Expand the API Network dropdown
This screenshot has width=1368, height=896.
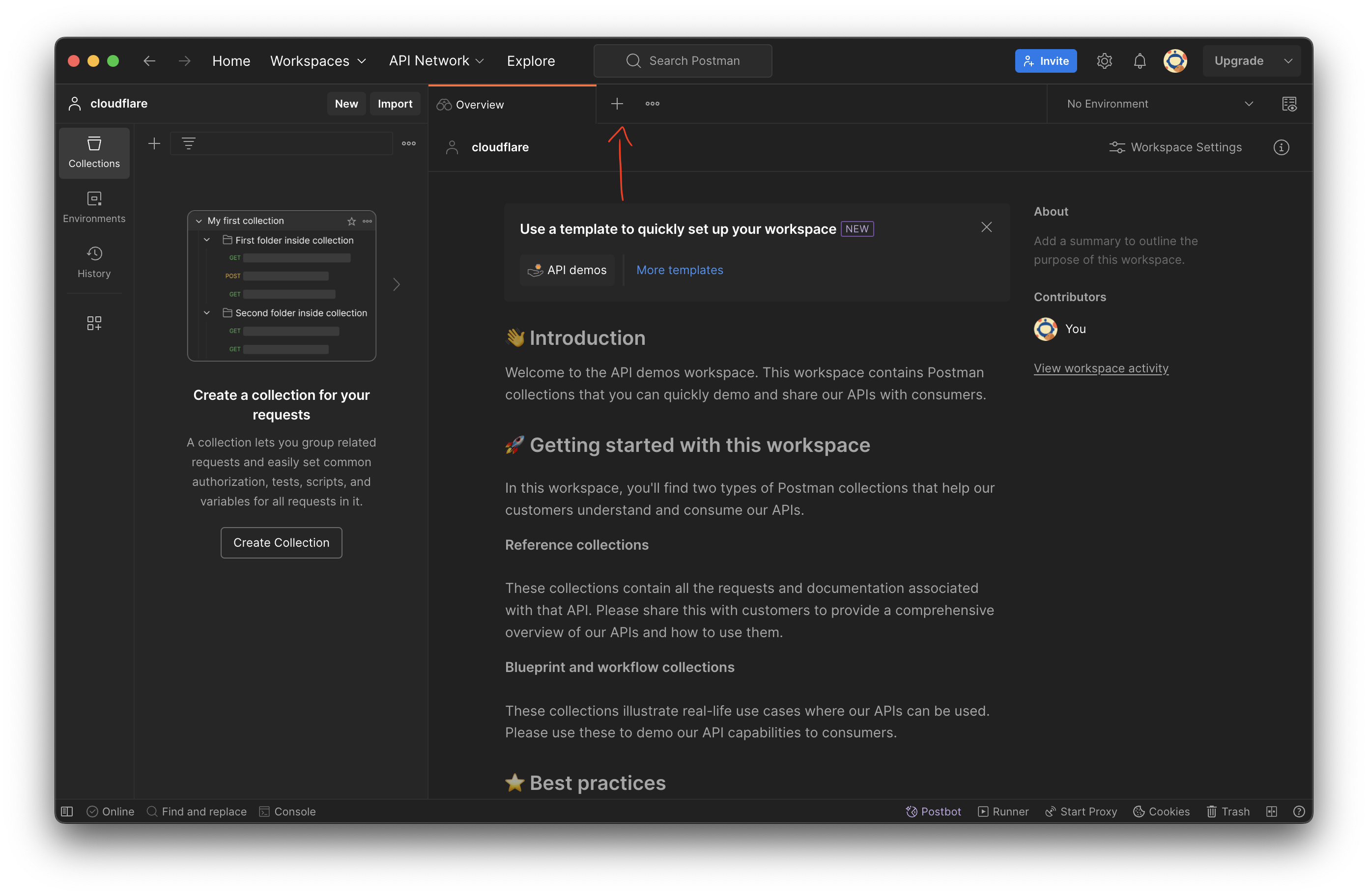[x=436, y=61]
